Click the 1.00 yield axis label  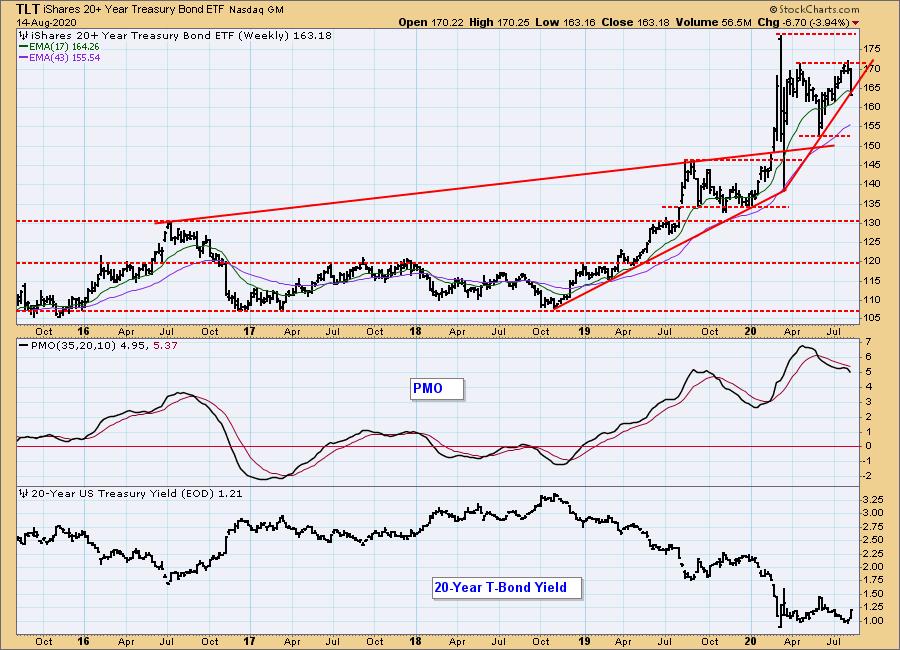pos(872,620)
